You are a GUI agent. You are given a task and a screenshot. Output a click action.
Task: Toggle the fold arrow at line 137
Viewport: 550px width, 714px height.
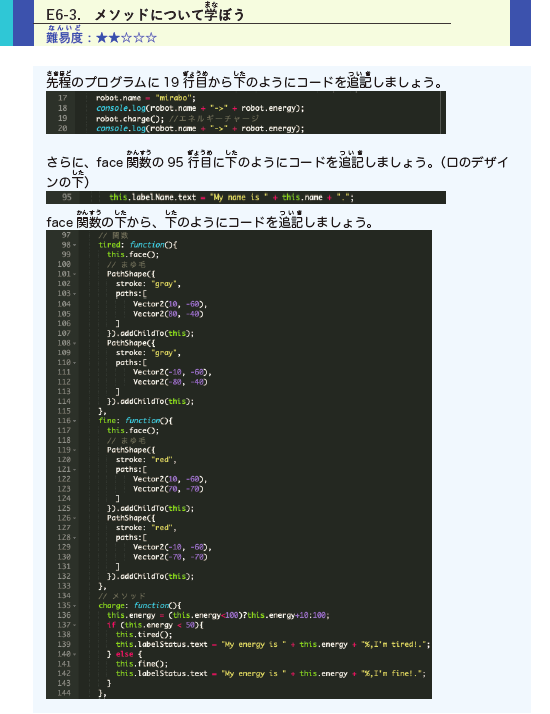click(75, 625)
